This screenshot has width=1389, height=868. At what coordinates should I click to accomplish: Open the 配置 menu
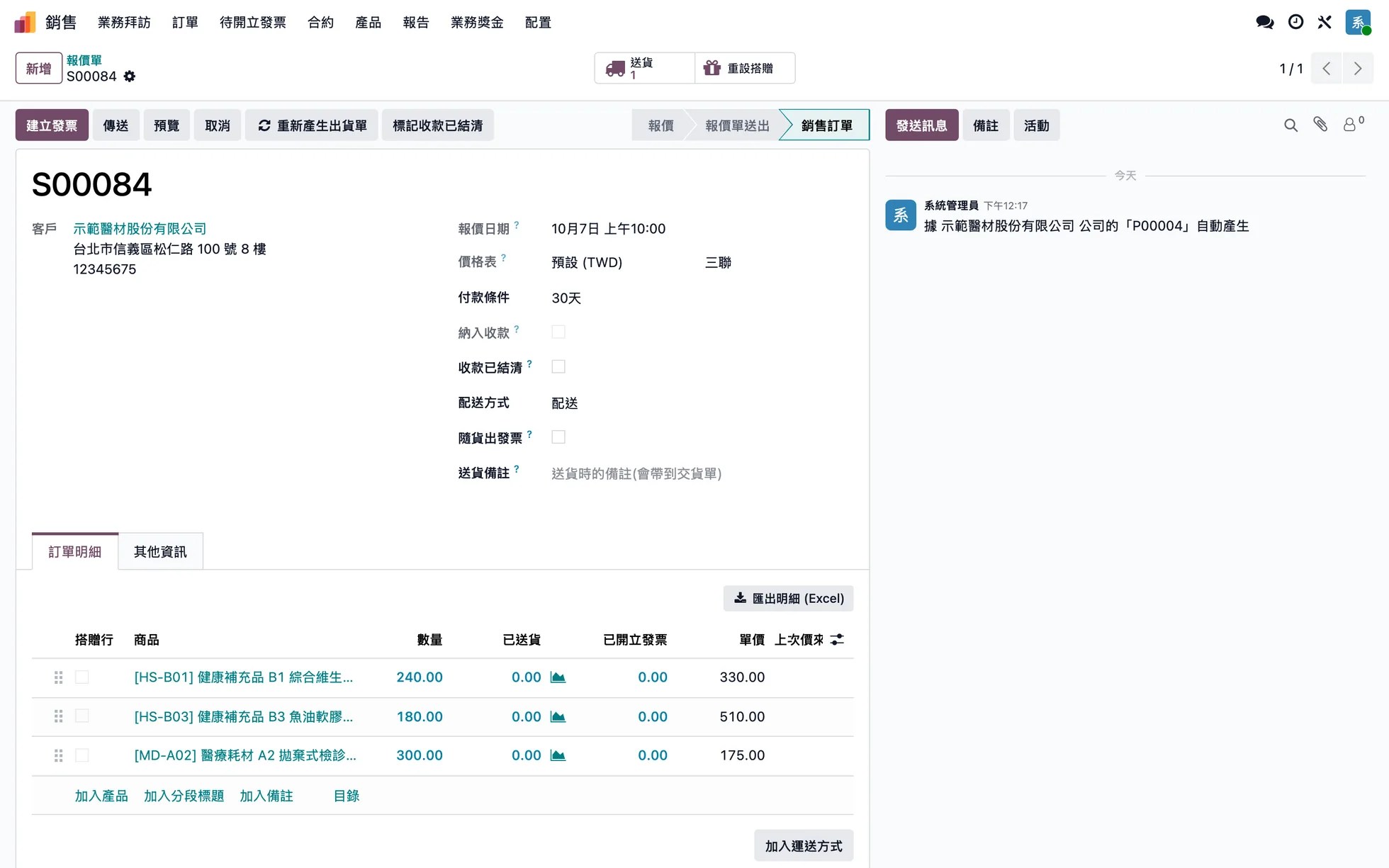538,22
